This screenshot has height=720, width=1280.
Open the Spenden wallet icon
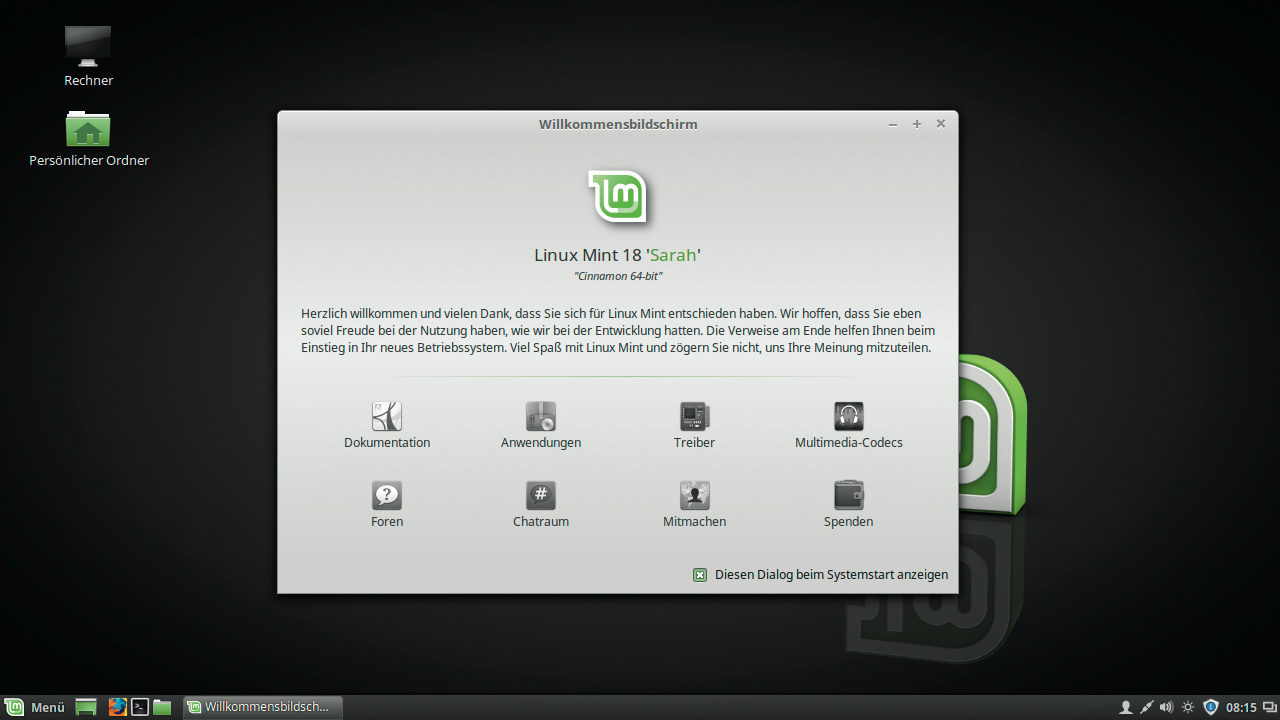pos(848,495)
